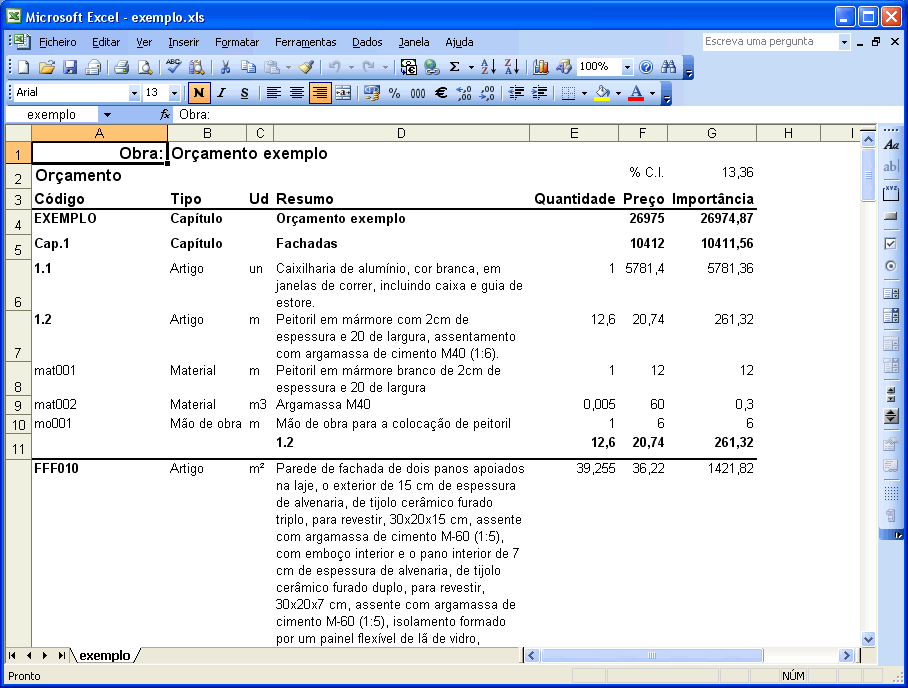Decrease the cell indent
Image resolution: width=908 pixels, height=688 pixels.
(x=516, y=93)
